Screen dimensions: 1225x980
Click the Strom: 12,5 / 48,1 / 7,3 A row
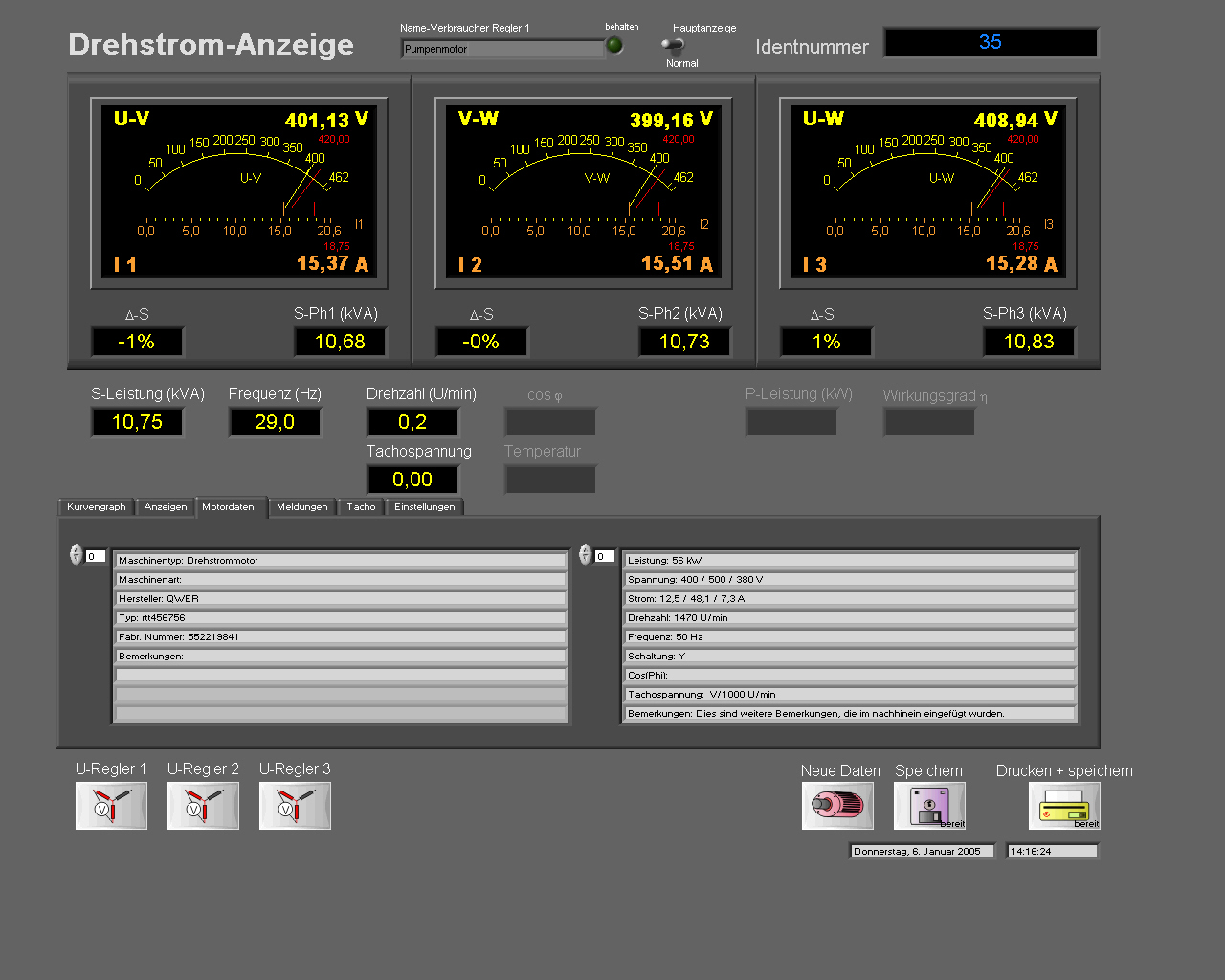(850, 599)
